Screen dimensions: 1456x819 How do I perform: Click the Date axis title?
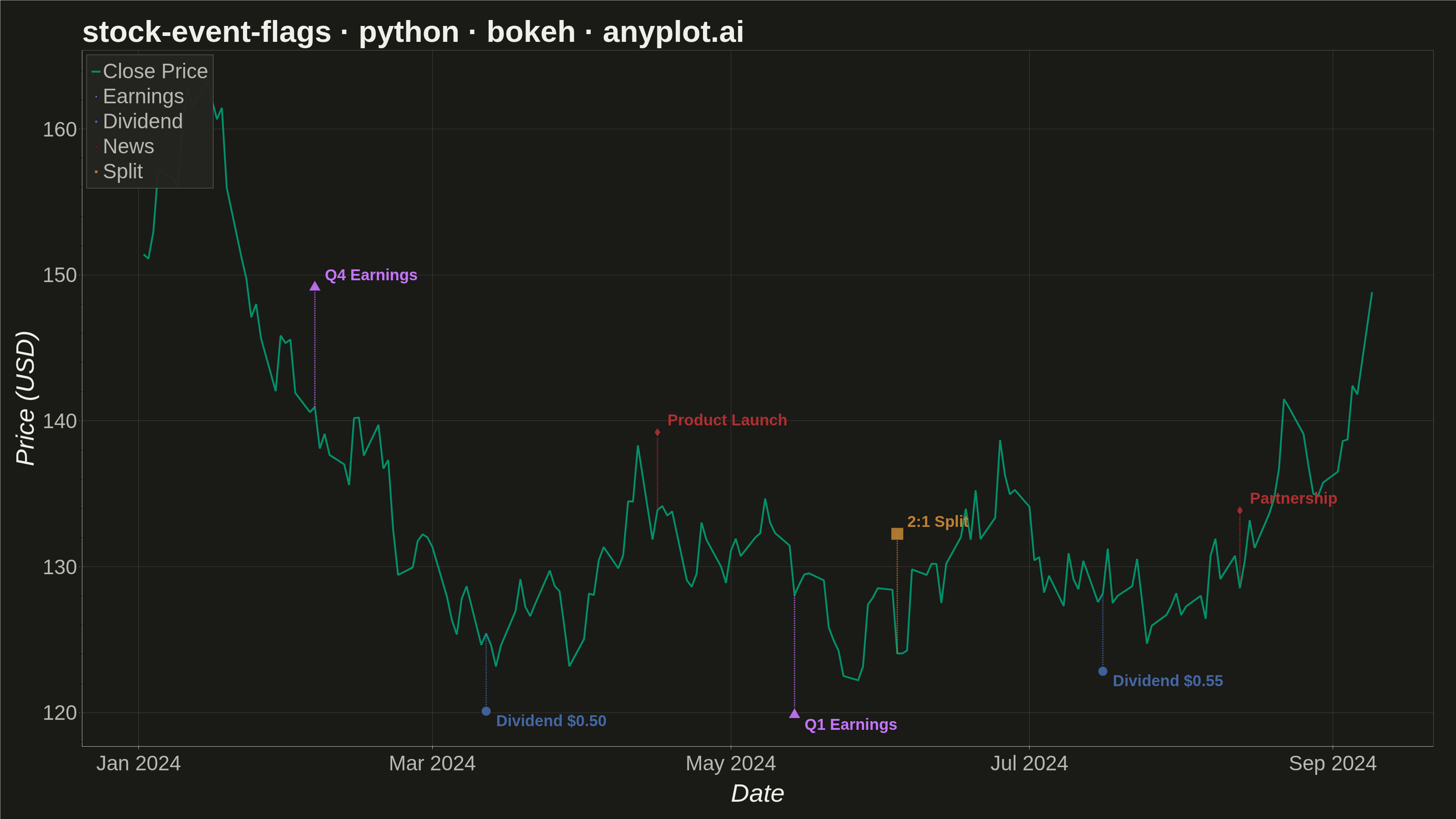click(x=758, y=794)
